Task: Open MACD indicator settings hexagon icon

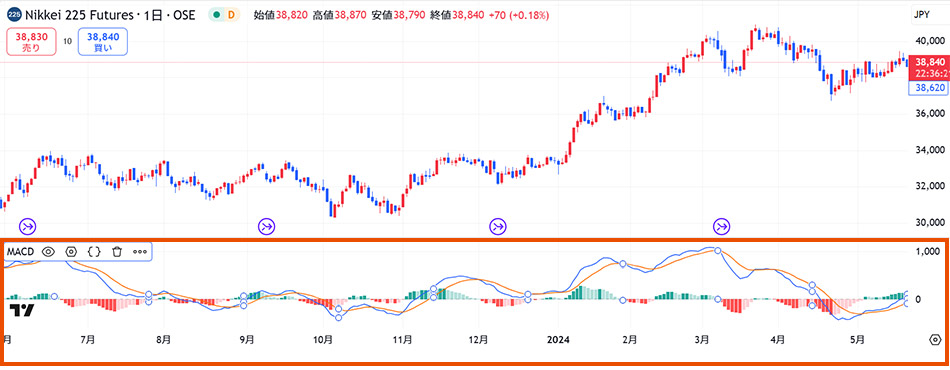Action: 71,251
